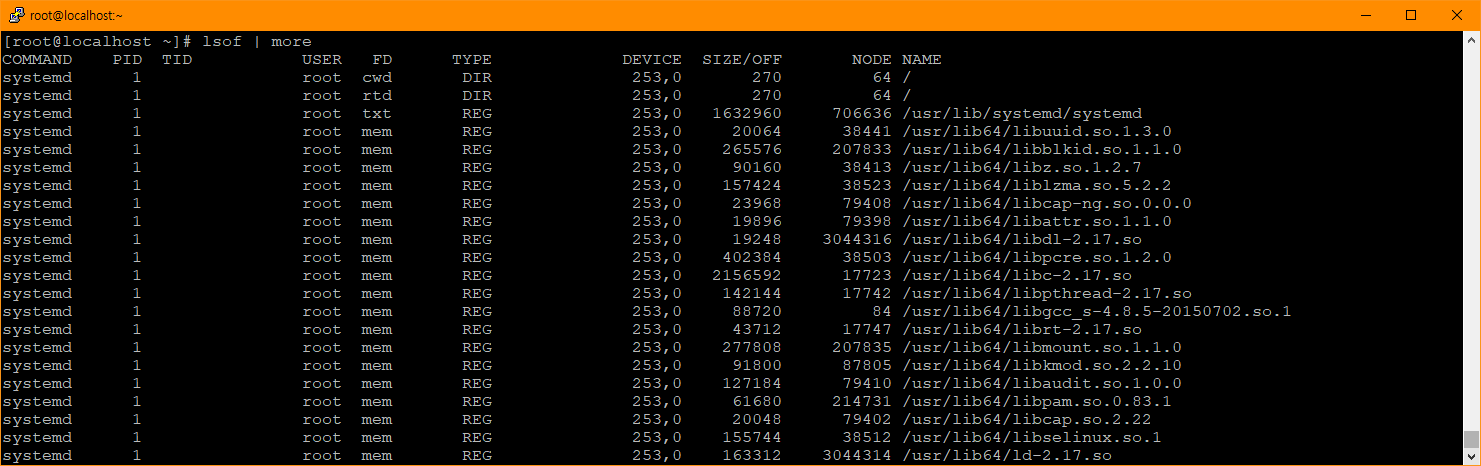Click path /usr/lib64/libuuid.so.1.3.0
This screenshot has width=1481, height=466.
1037,131
